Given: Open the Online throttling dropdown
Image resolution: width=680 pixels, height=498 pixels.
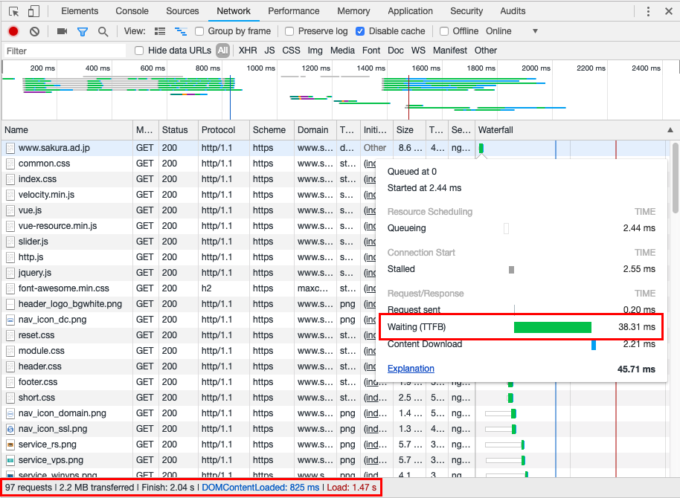Looking at the screenshot, I should (x=510, y=31).
